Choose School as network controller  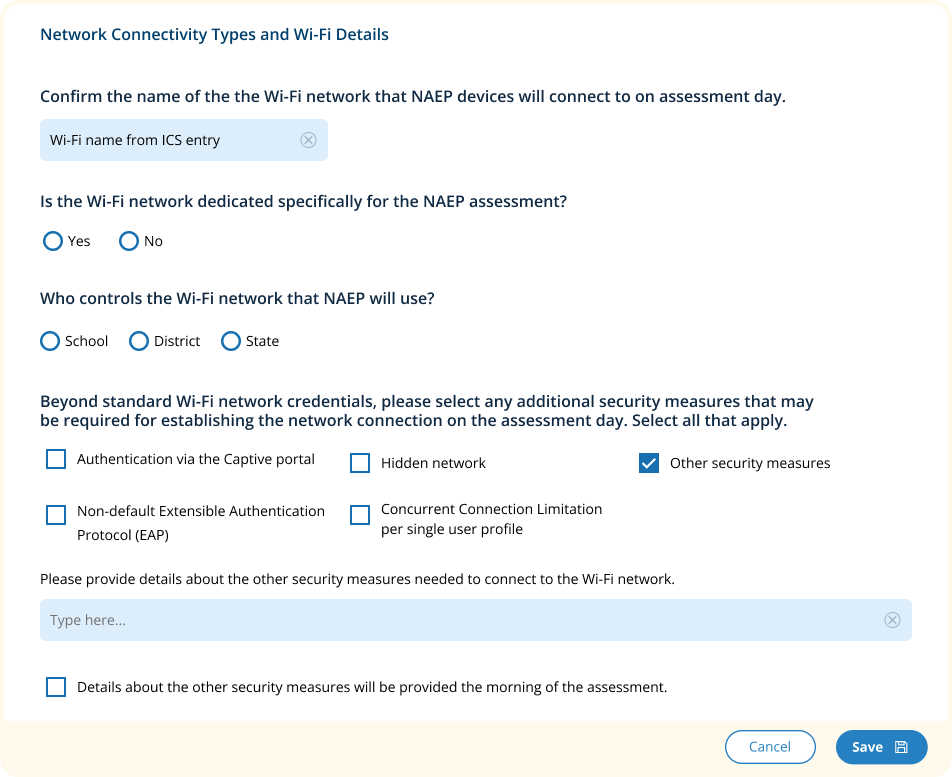(x=50, y=341)
